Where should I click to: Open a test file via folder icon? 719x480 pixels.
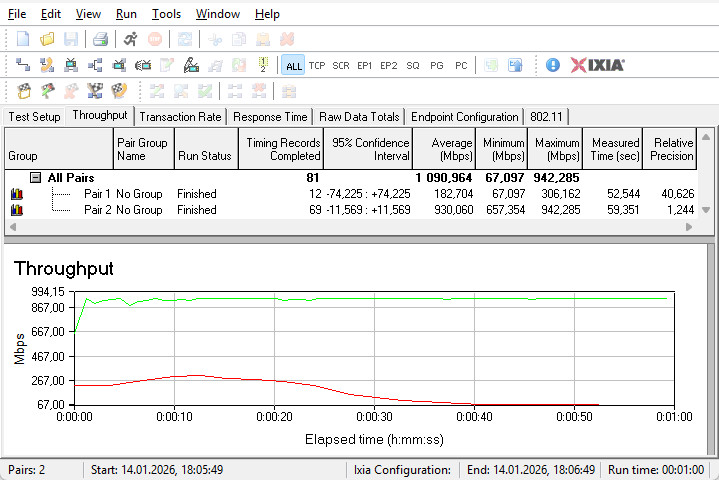(47, 39)
